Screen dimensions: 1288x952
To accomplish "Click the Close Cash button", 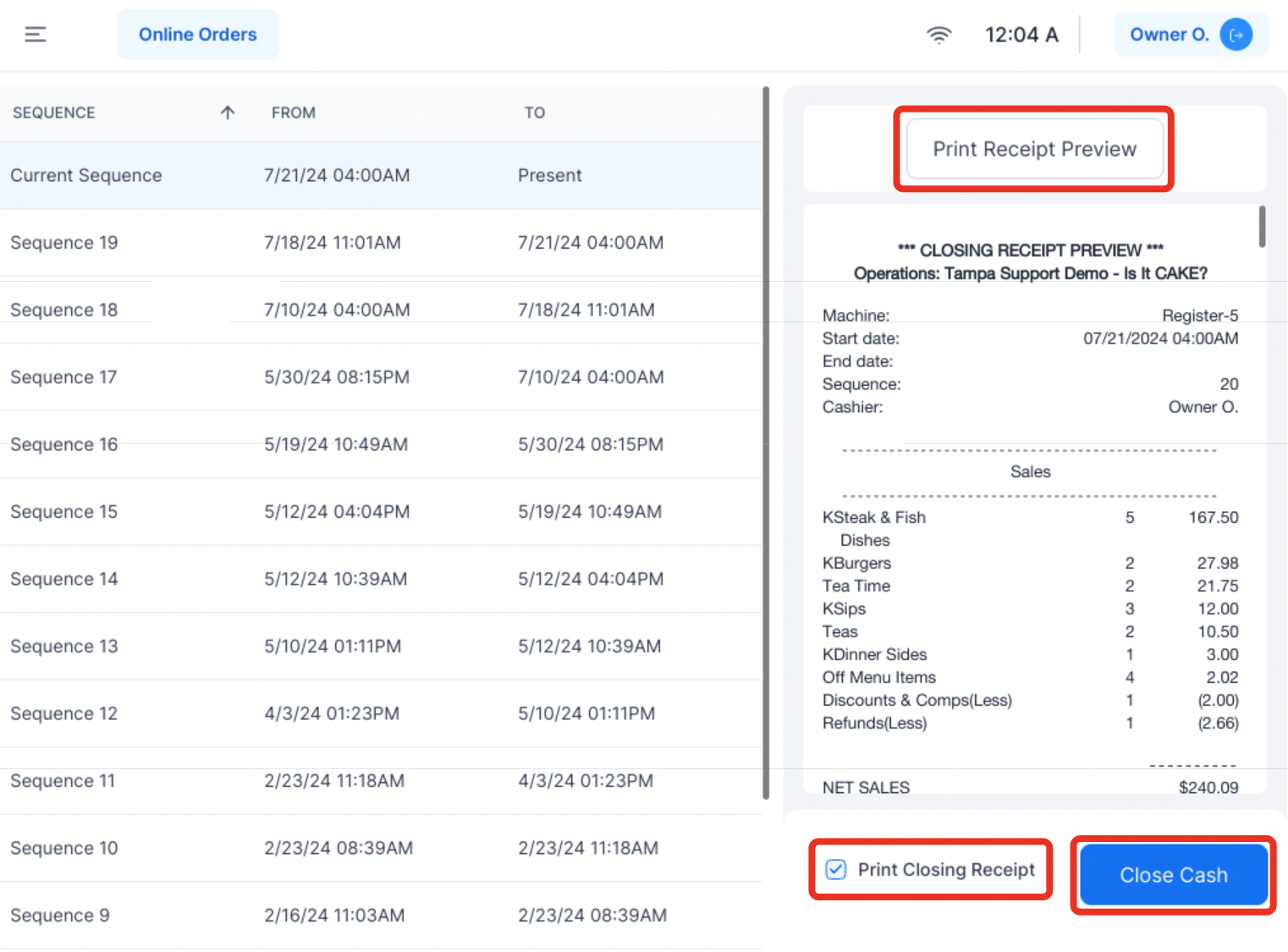I will point(1173,875).
